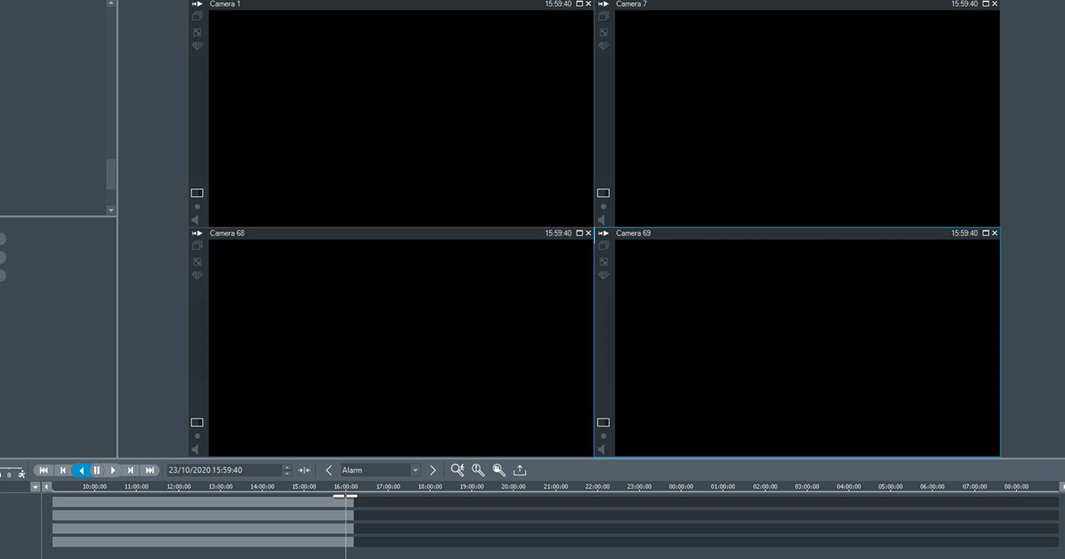Open the third magnifier search tool

[499, 470]
